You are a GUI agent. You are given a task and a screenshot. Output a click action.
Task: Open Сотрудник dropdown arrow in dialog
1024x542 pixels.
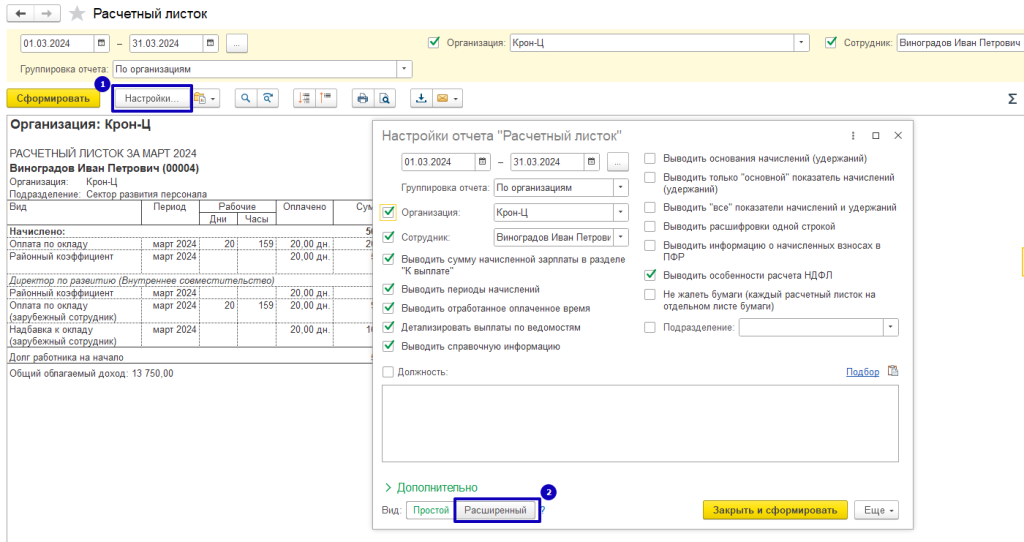(x=620, y=237)
